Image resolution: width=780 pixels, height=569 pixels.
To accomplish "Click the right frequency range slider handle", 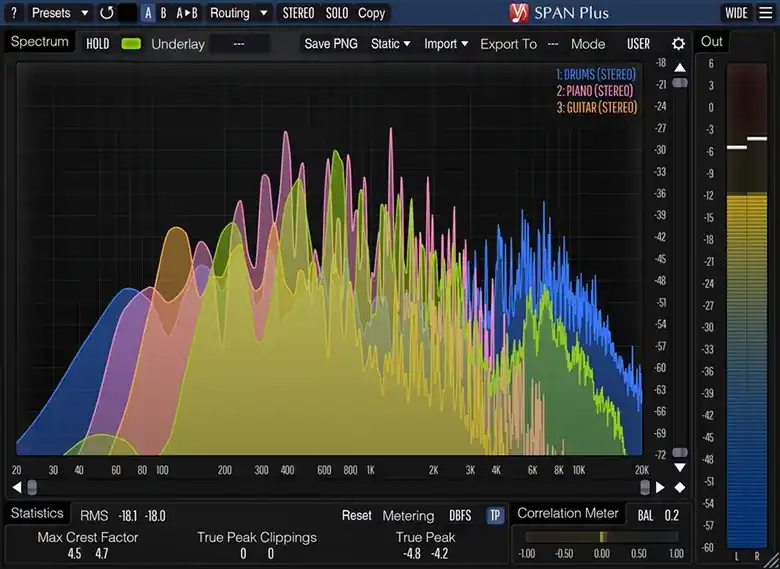I will coord(645,487).
